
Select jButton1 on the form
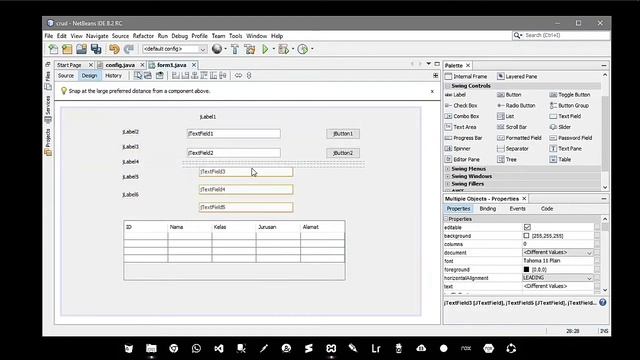(x=343, y=134)
